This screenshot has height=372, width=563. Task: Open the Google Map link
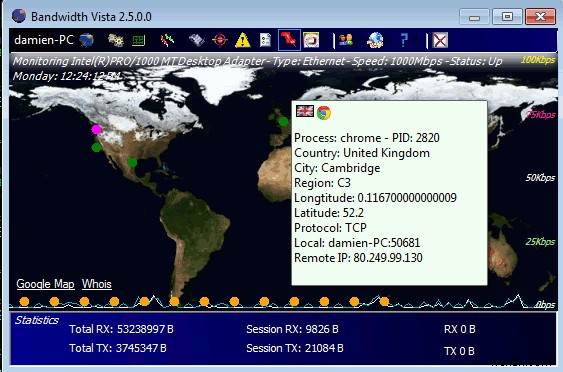click(45, 284)
